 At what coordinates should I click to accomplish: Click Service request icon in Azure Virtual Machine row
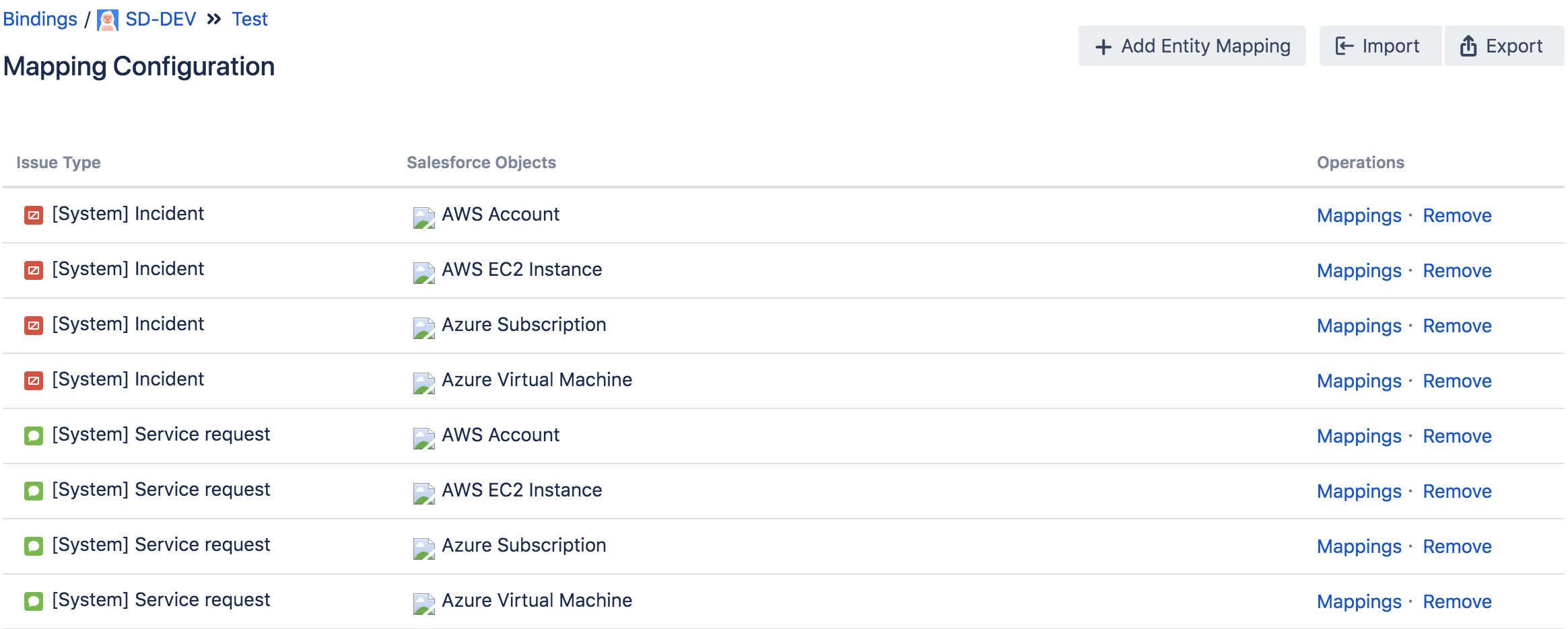coord(34,601)
